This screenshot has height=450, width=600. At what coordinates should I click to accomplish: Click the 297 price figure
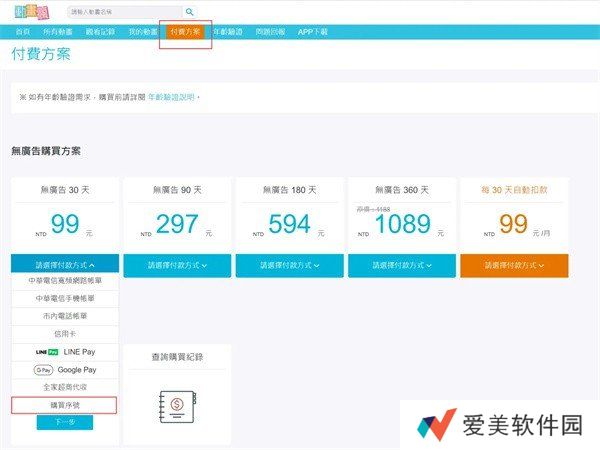[x=177, y=224]
